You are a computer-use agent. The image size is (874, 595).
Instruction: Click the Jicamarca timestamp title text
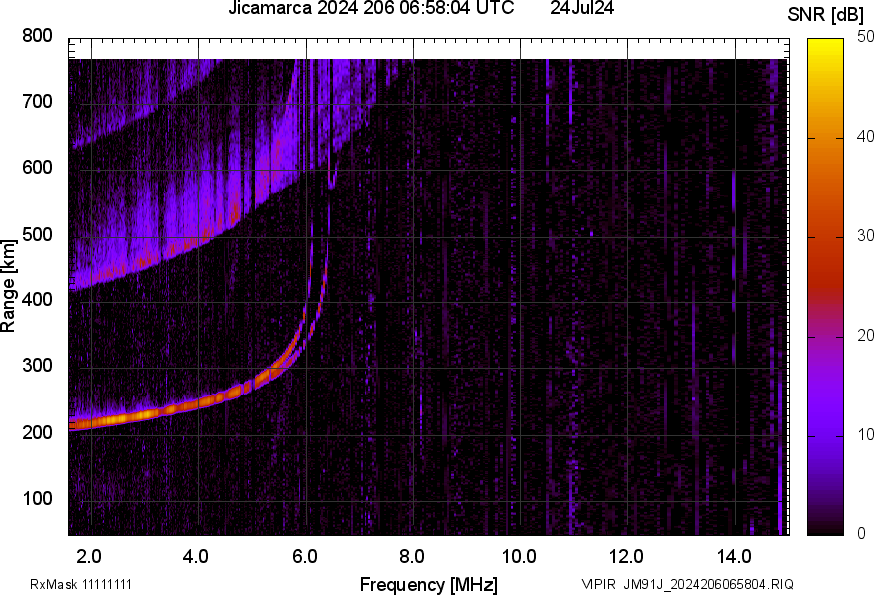click(371, 9)
